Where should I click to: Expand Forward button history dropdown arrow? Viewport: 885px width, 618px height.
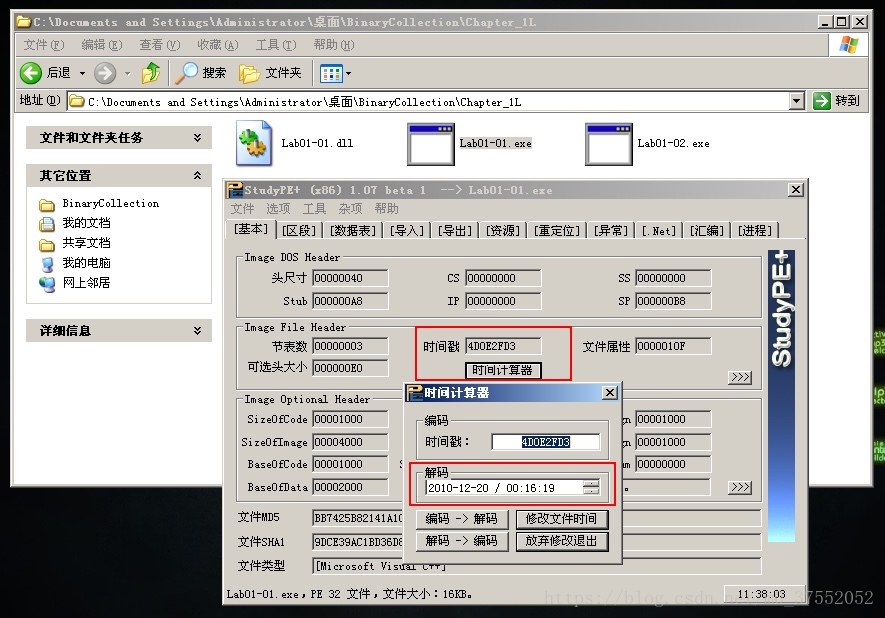[x=128, y=73]
